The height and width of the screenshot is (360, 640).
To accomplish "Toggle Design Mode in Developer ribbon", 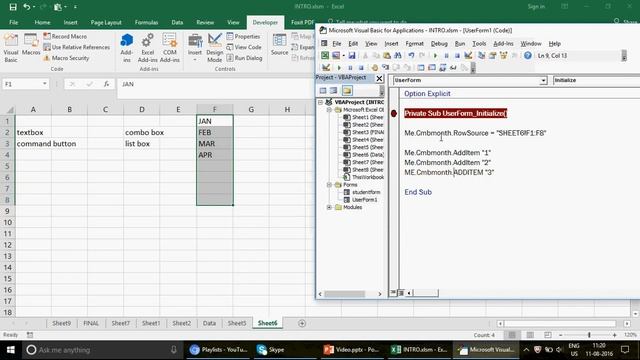I will coord(215,48).
